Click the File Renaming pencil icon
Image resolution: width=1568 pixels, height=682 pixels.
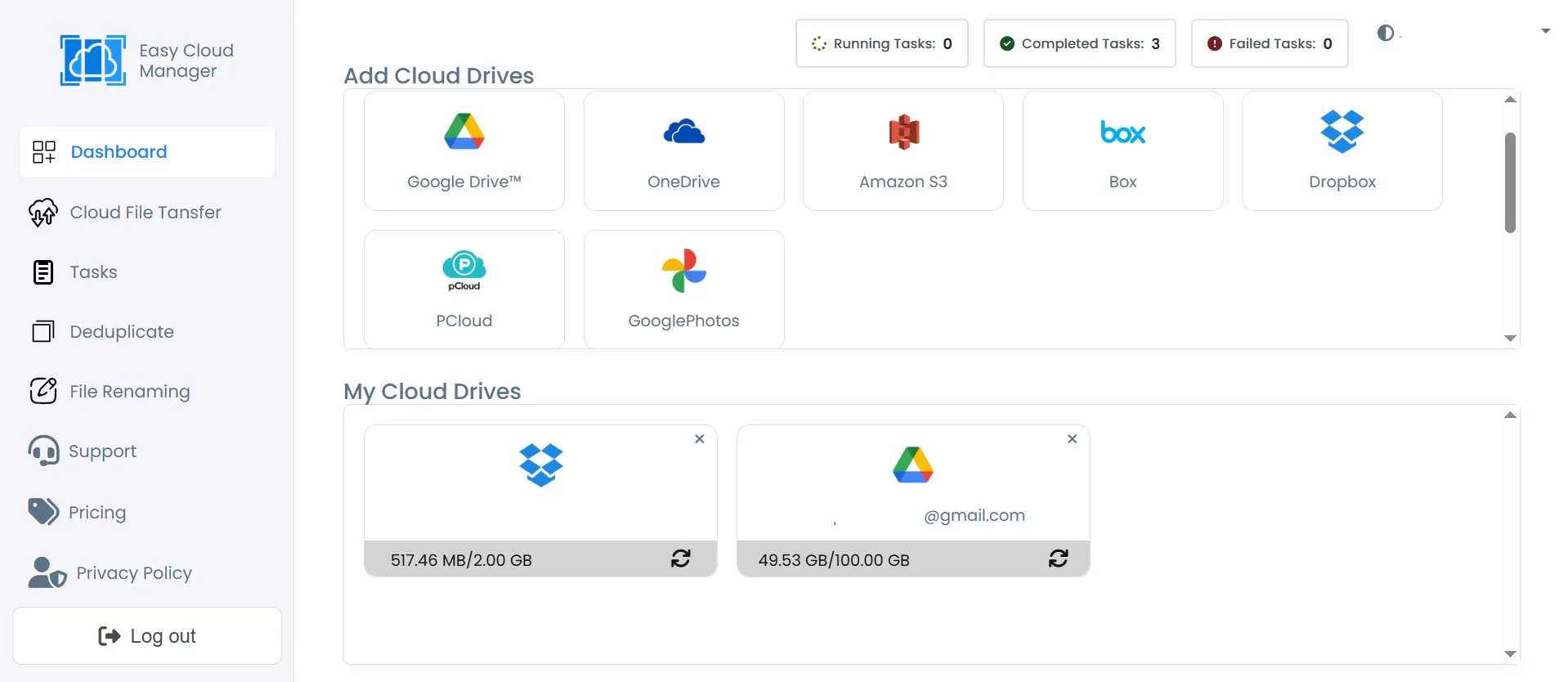point(43,391)
